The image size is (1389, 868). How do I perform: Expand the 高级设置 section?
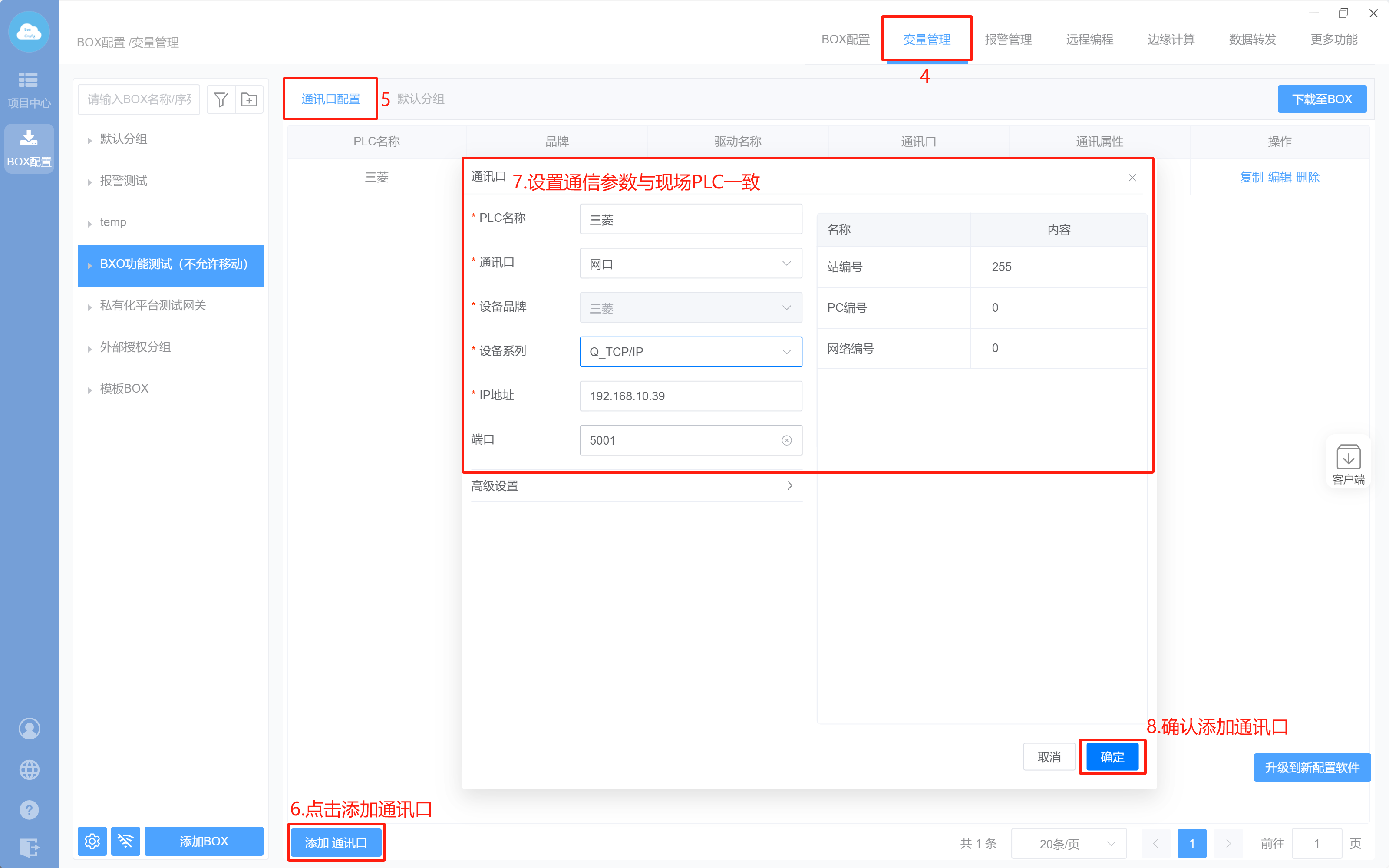(636, 485)
